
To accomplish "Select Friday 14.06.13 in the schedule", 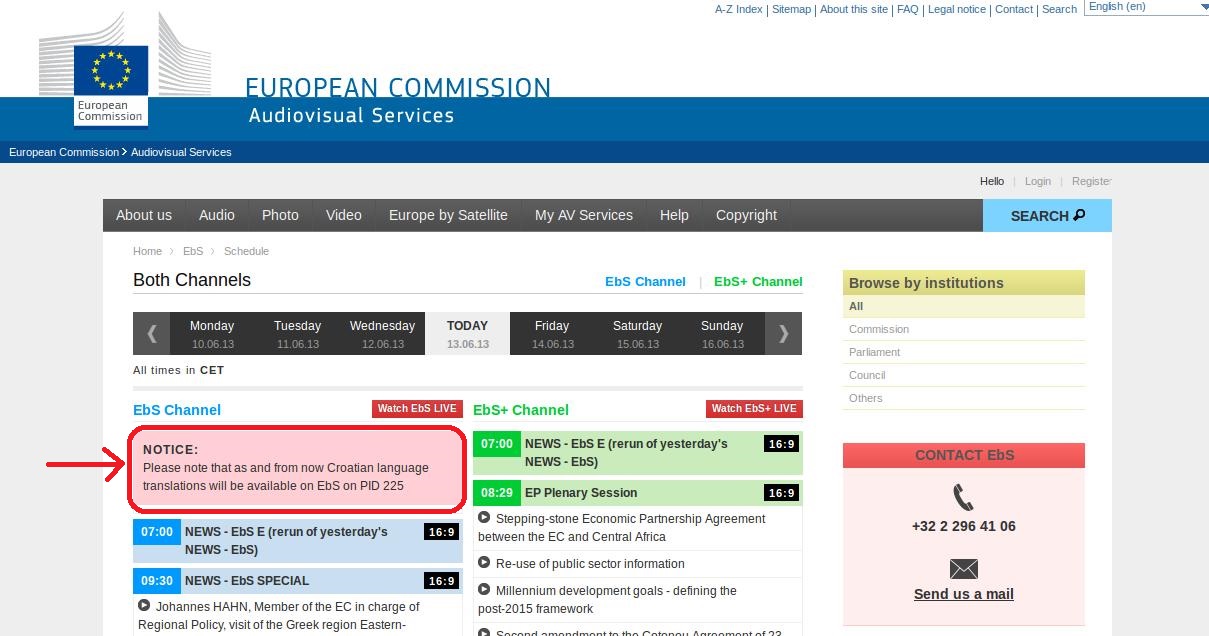I will pyautogui.click(x=552, y=334).
